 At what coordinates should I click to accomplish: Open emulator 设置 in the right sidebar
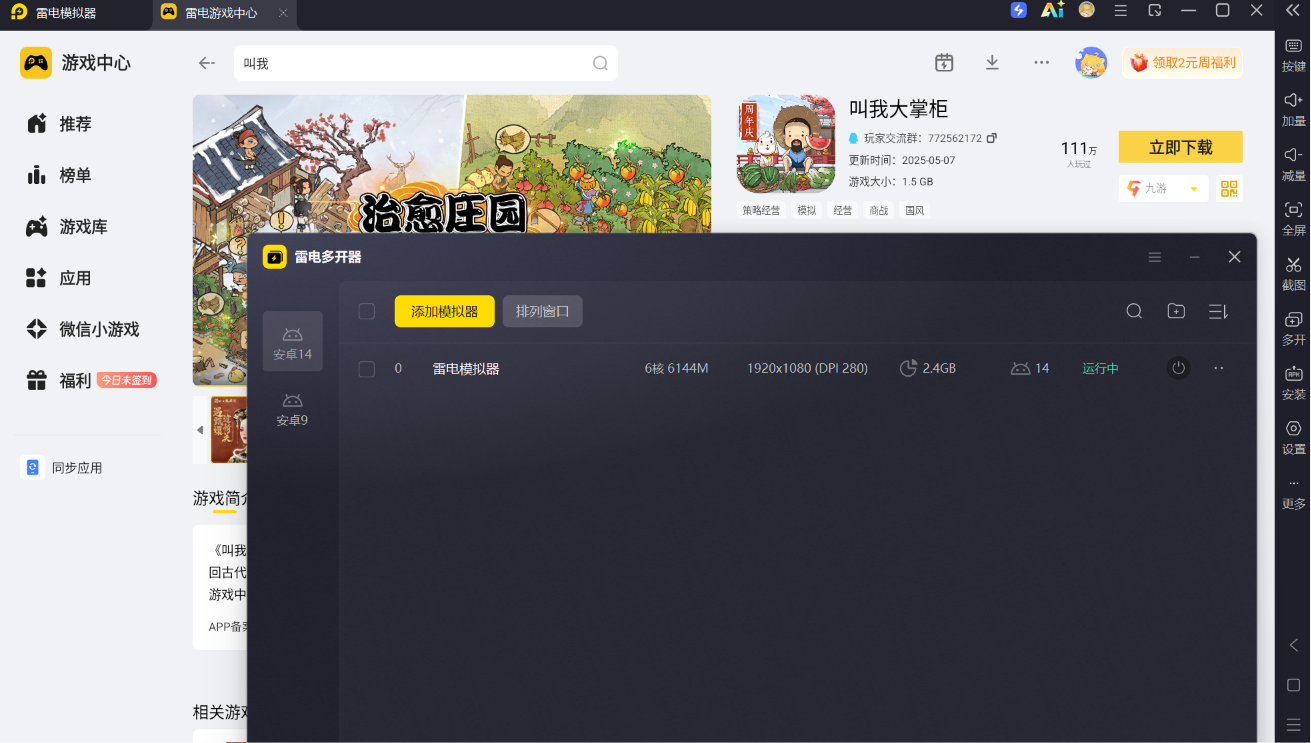tap(1294, 438)
